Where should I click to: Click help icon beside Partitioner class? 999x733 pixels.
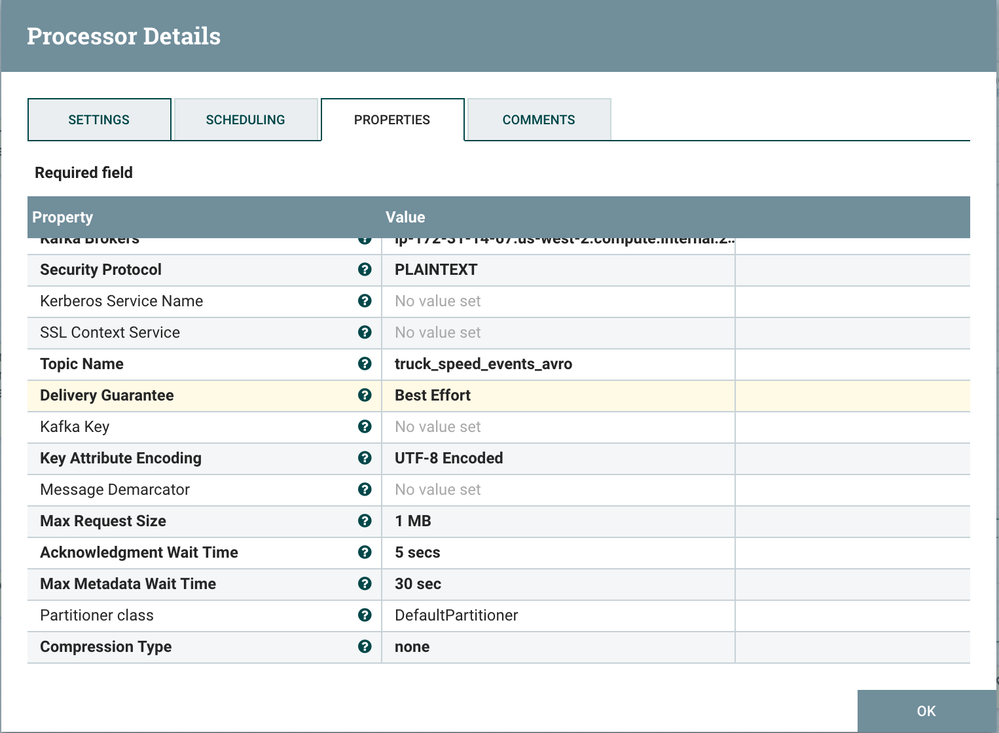tap(365, 615)
